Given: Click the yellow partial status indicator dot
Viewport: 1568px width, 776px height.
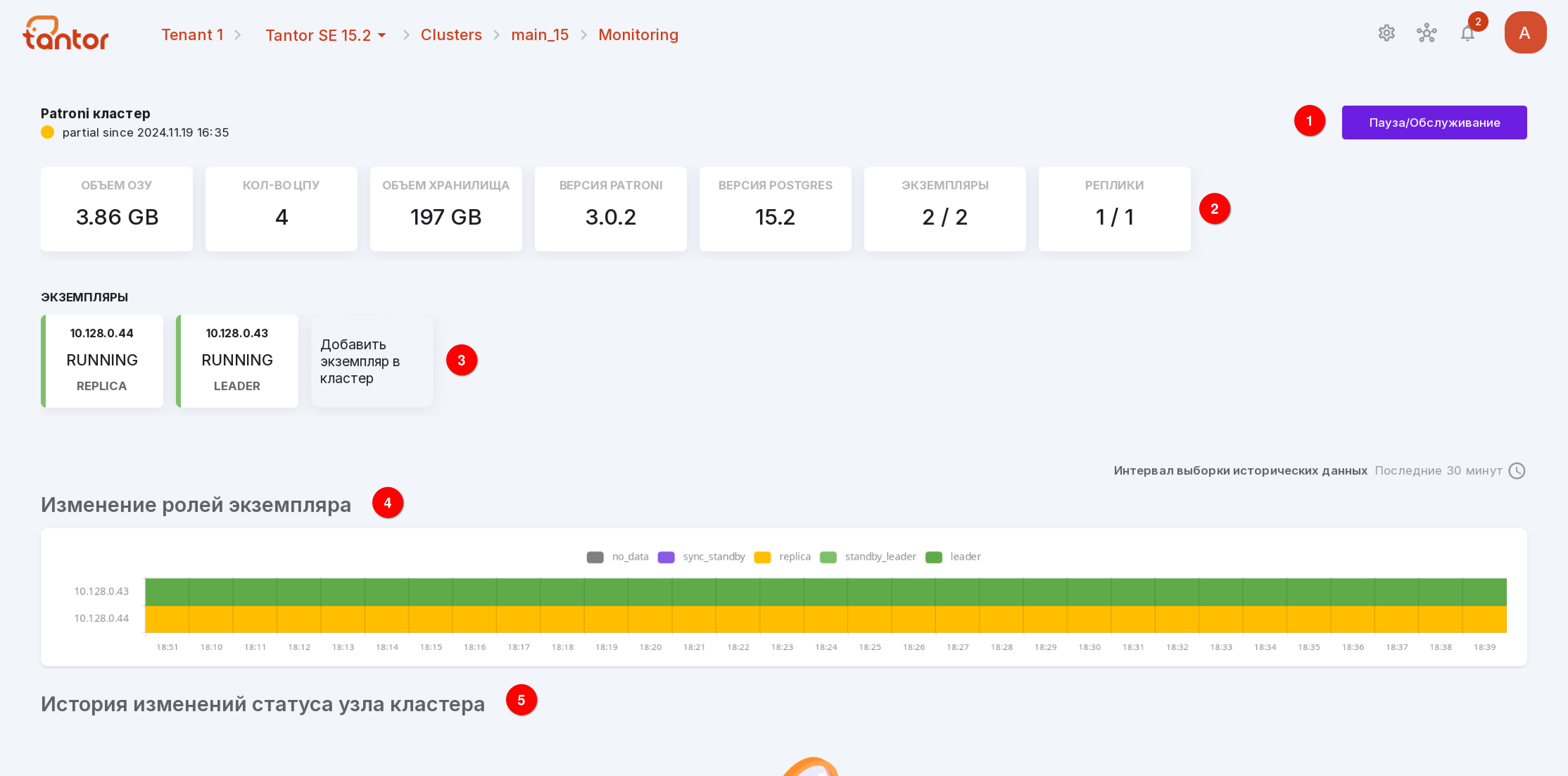Looking at the screenshot, I should pyautogui.click(x=48, y=132).
